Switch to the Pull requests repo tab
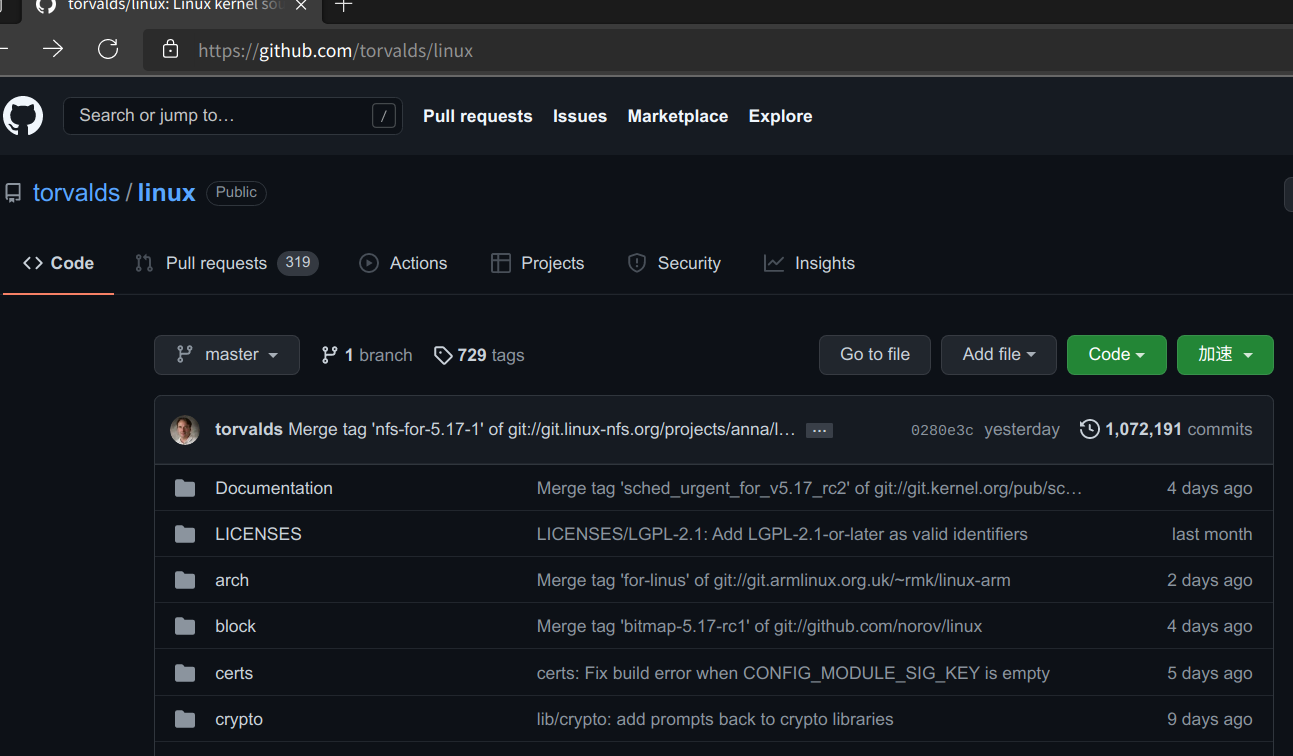Image resolution: width=1293 pixels, height=756 pixels. pyautogui.click(x=225, y=264)
